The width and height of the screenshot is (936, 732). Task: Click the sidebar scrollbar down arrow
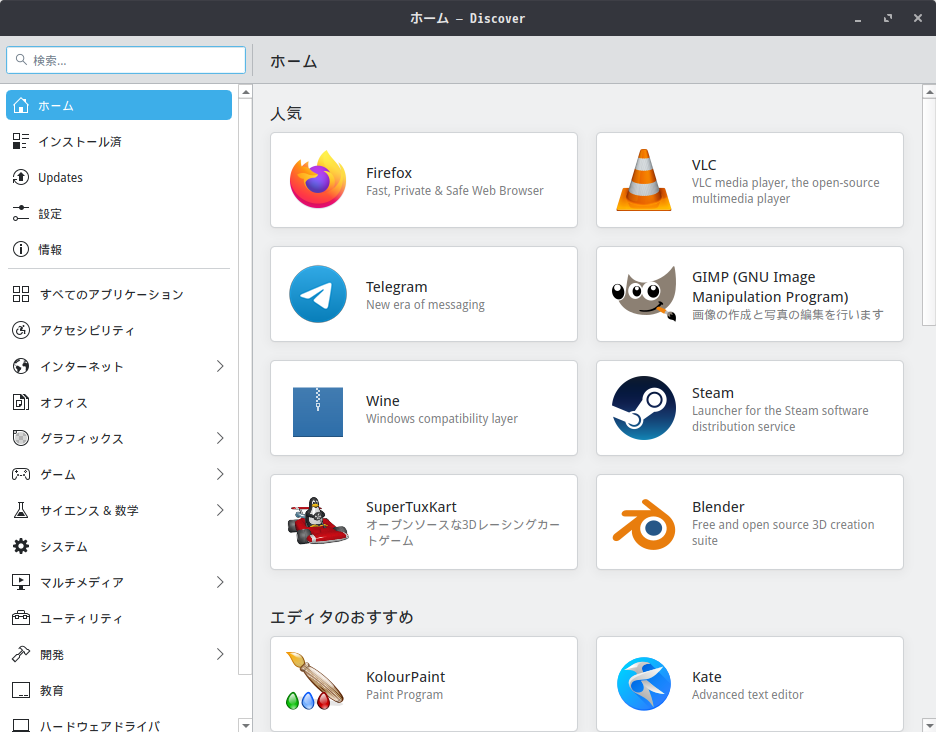[245, 725]
